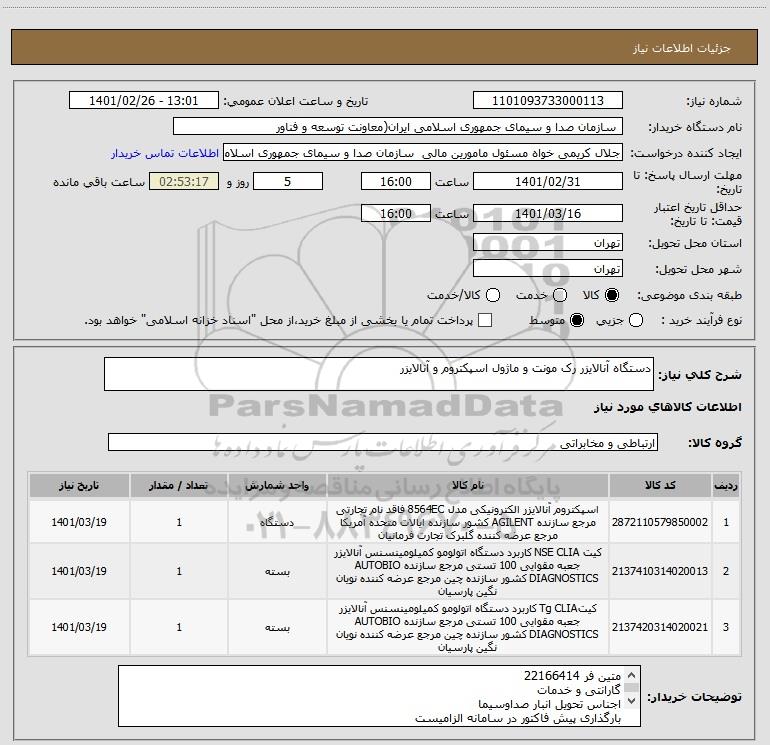Screen dimensions: 770x745
Task: Select جزیی purchase type radio
Action: coord(636,320)
